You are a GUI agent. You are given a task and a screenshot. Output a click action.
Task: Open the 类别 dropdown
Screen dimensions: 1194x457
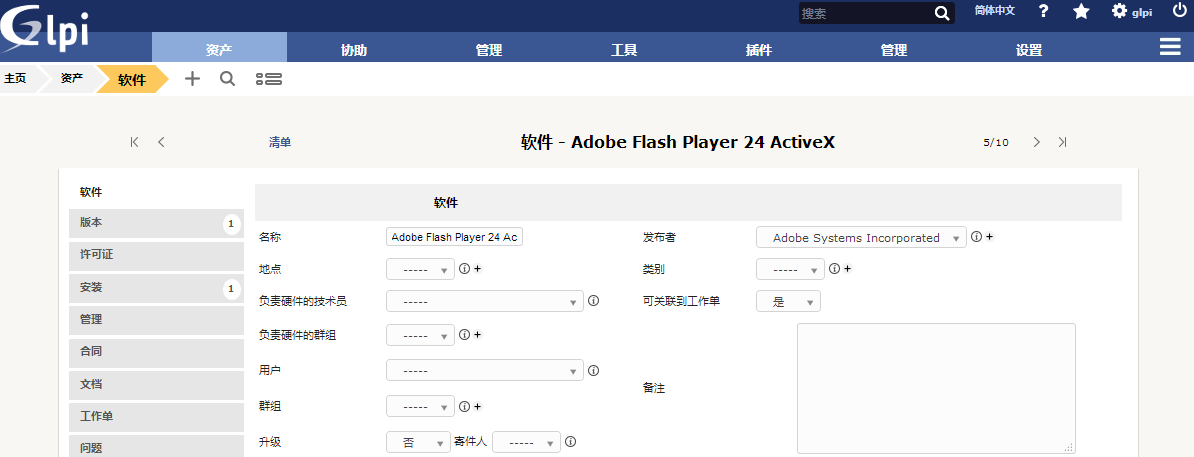click(x=790, y=270)
